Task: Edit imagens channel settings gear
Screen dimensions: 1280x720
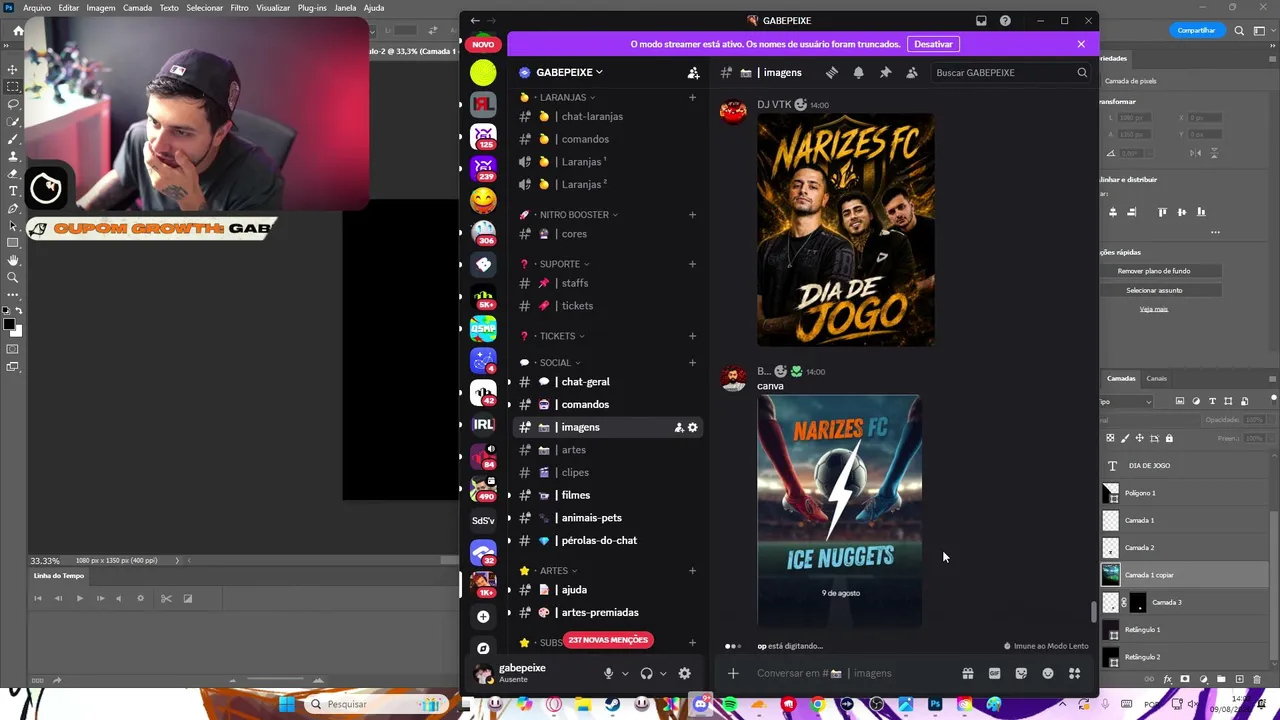Action: tap(692, 427)
